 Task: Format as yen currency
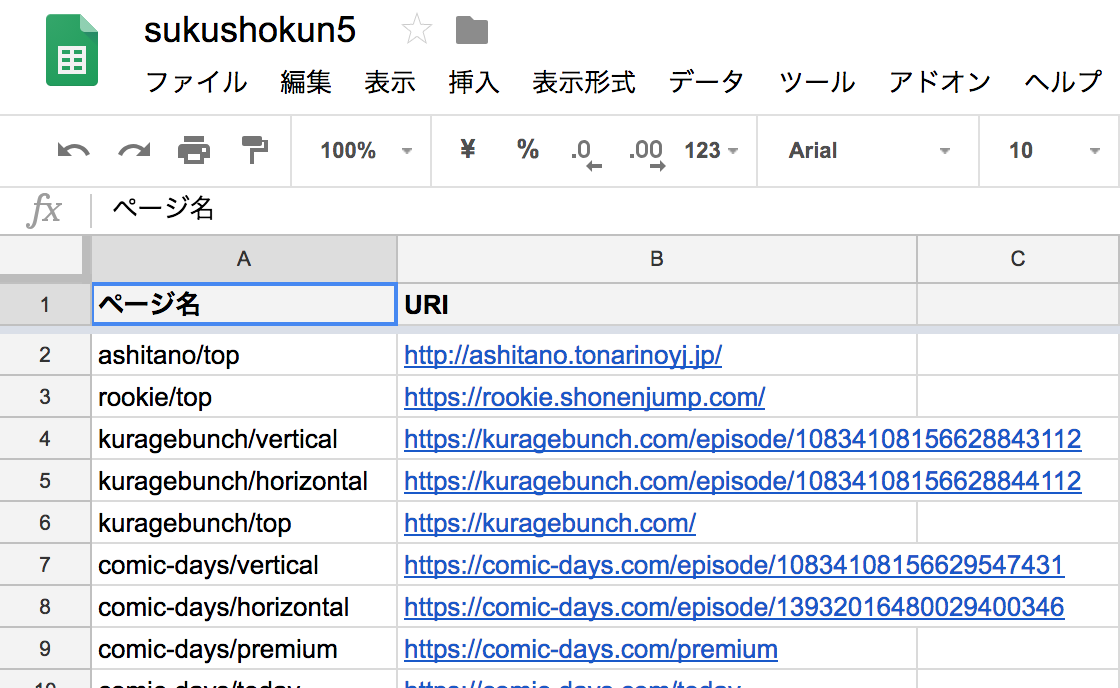(x=467, y=150)
